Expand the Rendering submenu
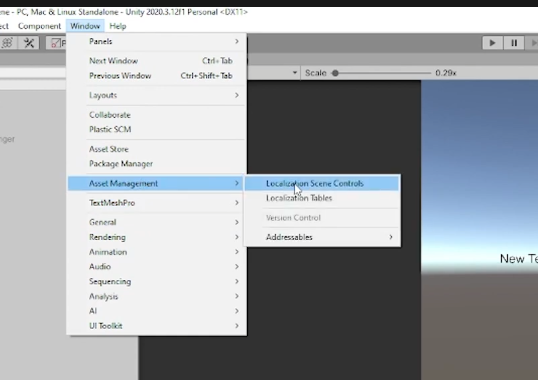This screenshot has height=380, width=538. click(157, 237)
